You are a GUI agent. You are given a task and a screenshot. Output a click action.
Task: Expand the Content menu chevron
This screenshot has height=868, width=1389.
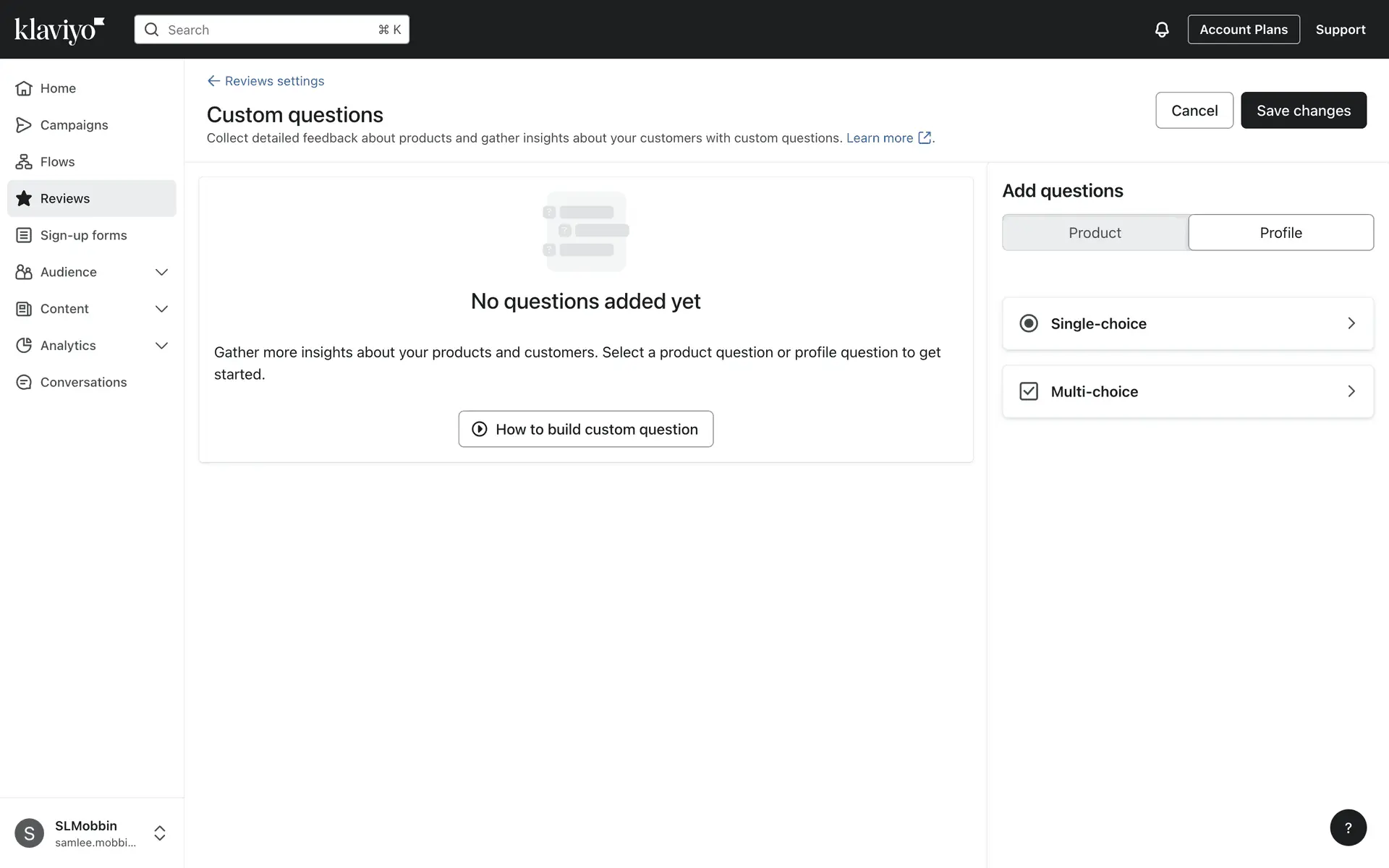161,309
